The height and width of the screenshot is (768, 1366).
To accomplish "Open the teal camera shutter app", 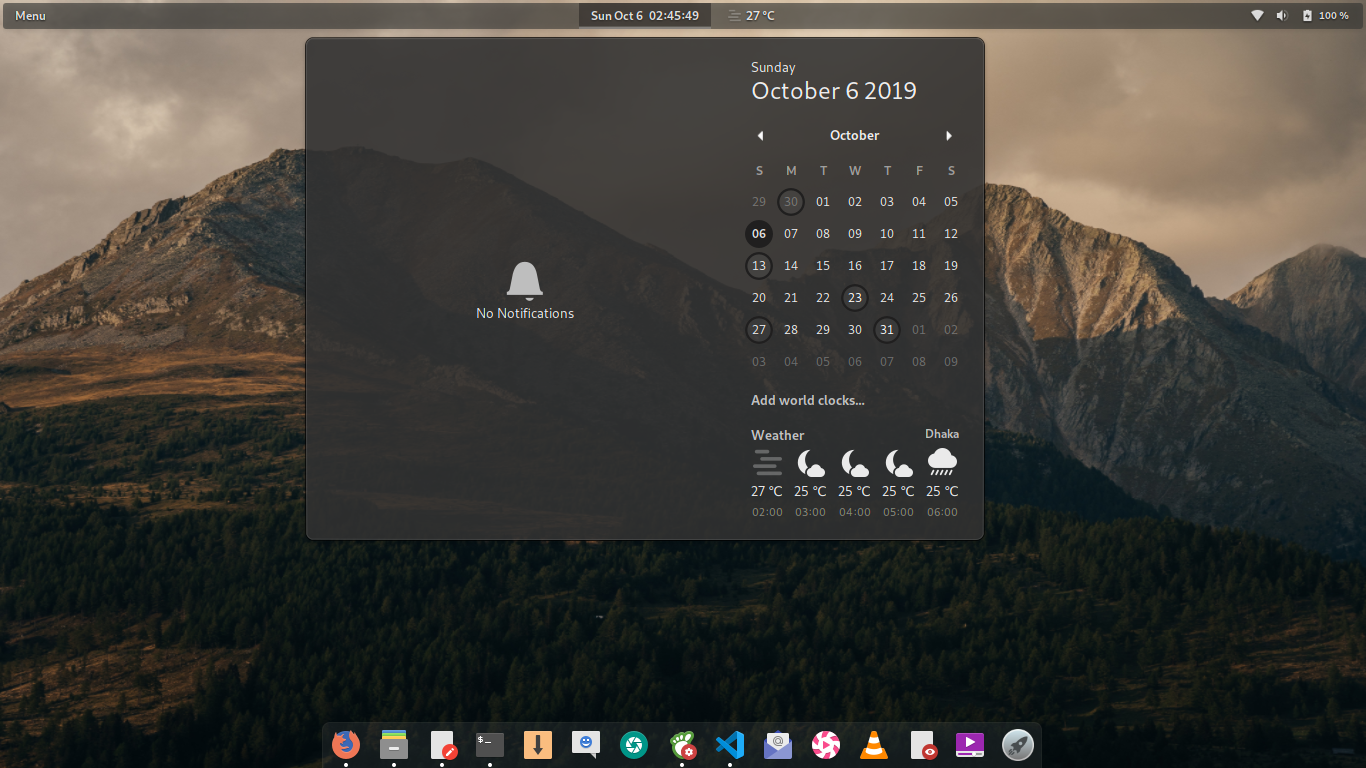I will (633, 744).
